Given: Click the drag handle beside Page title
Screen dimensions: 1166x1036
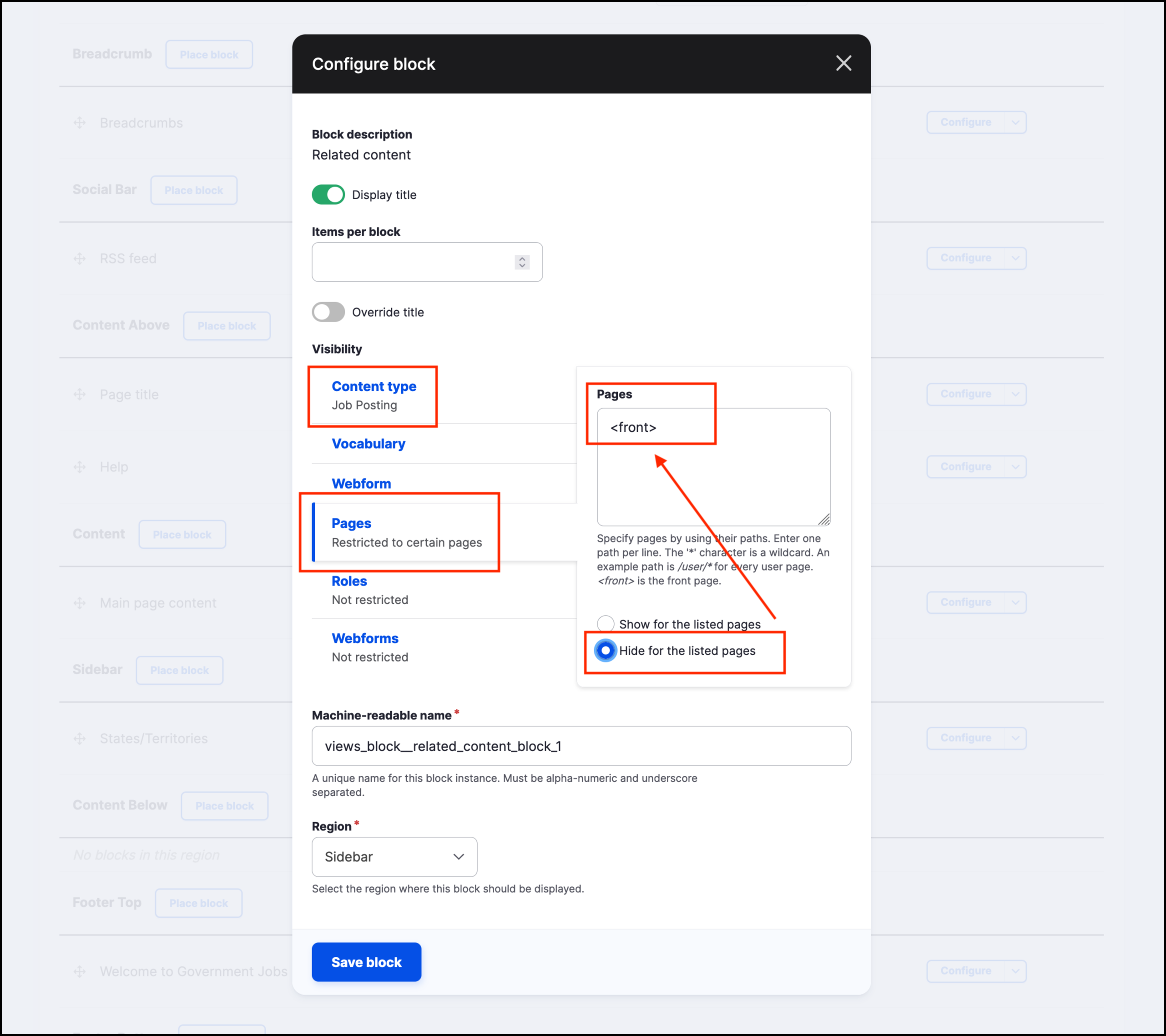Looking at the screenshot, I should tap(80, 394).
